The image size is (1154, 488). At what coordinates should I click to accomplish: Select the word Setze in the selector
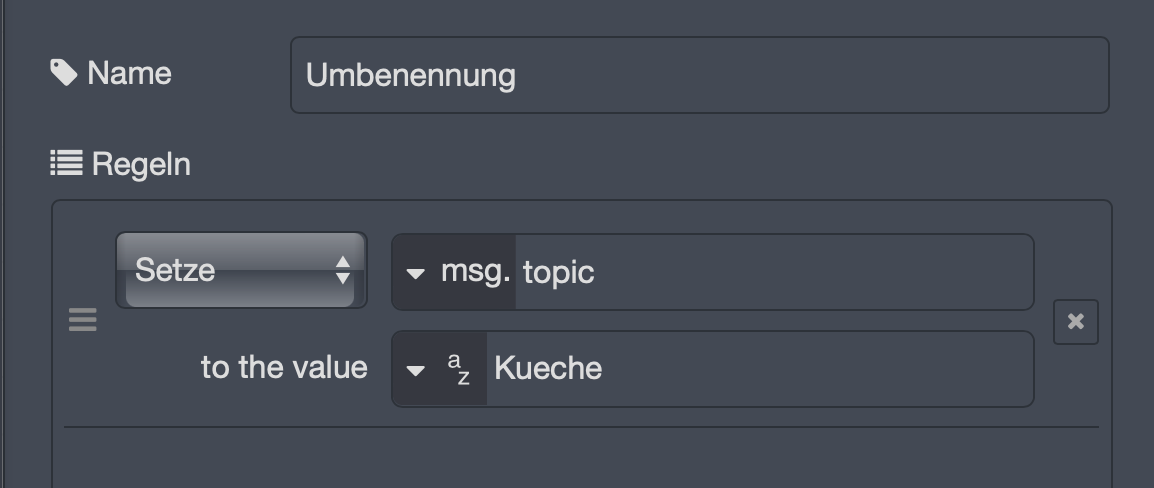click(x=175, y=270)
